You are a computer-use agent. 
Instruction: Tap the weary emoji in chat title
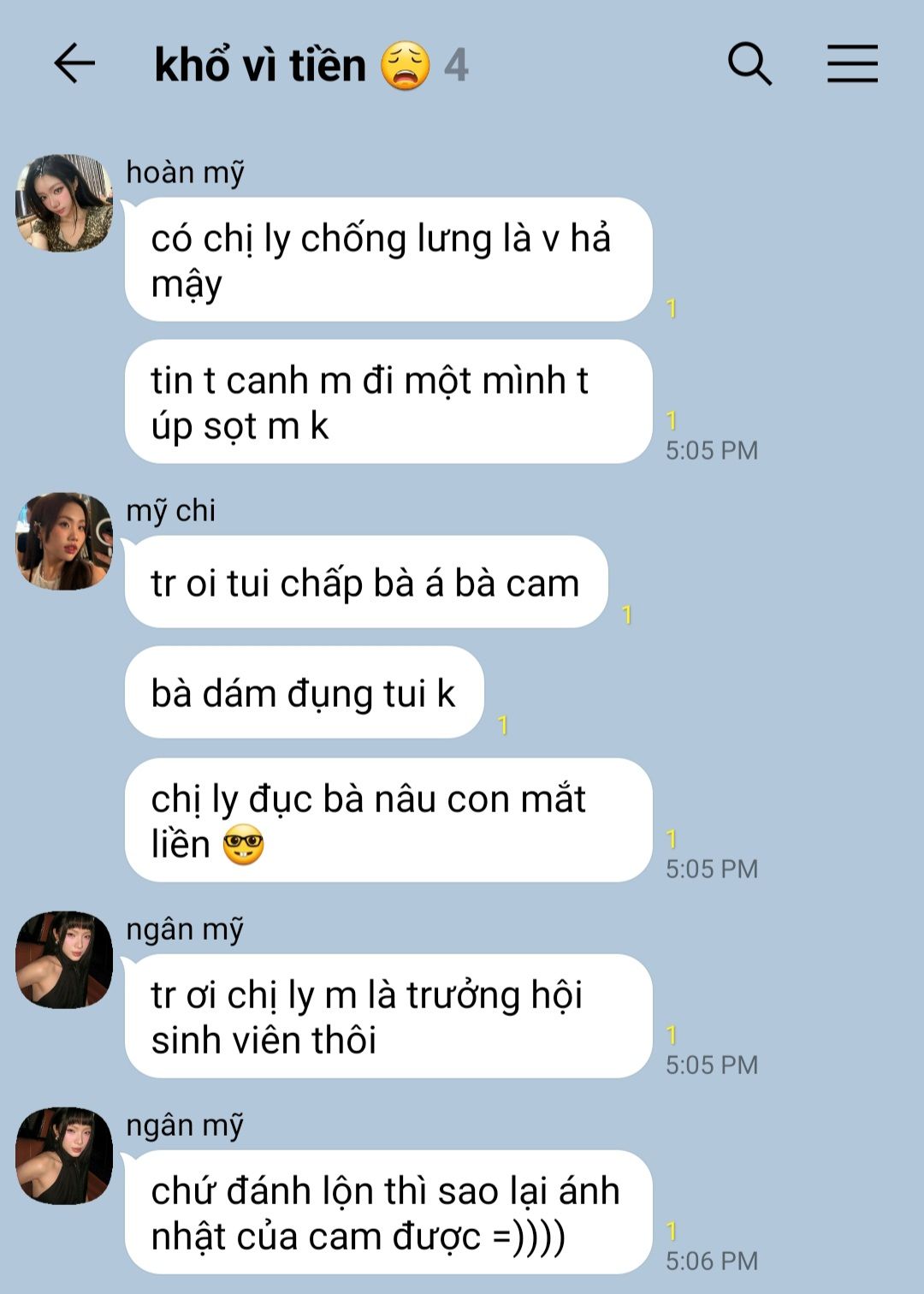[x=406, y=66]
